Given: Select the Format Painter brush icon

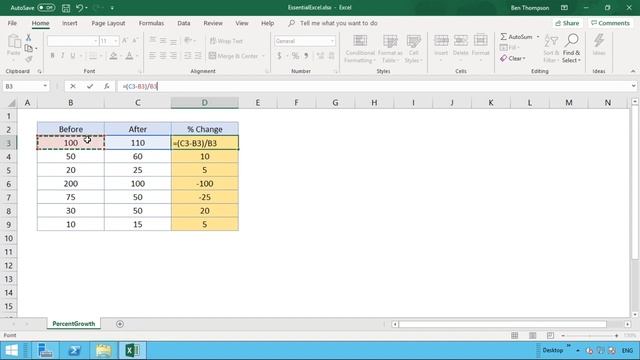Looking at the screenshot, I should tap(29, 60).
